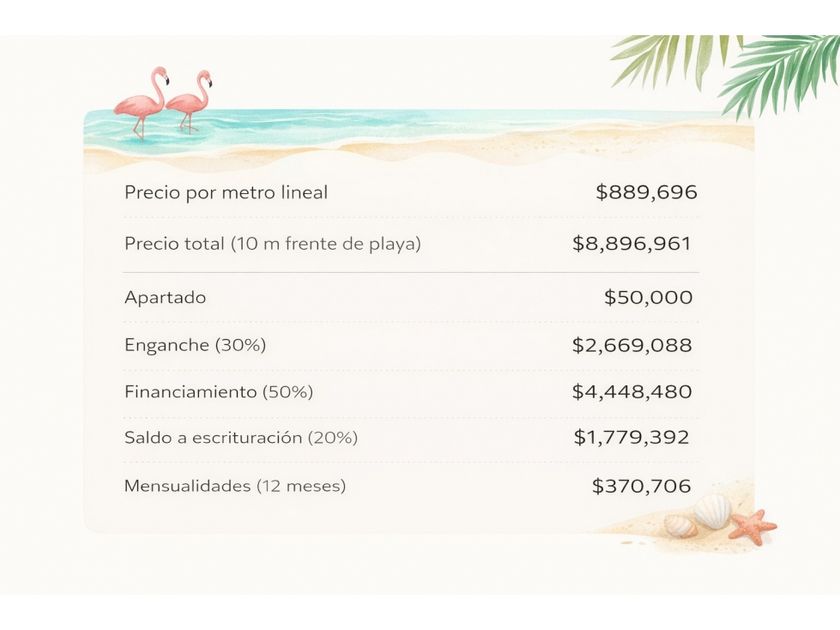Click the $1,779,392 balance amount
This screenshot has width=840, height=630.
[632, 437]
